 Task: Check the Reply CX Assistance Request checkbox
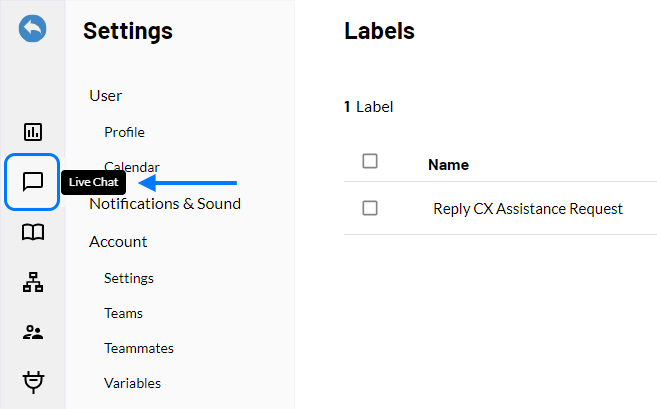click(x=370, y=208)
